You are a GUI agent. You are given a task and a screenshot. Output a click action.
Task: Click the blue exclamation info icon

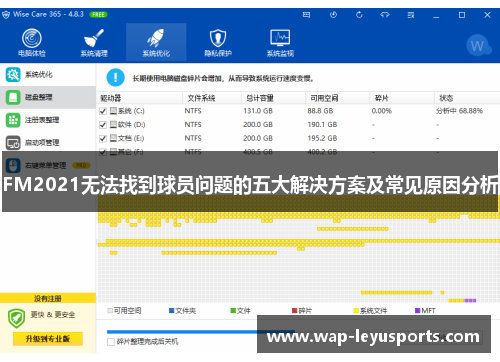pos(115,77)
